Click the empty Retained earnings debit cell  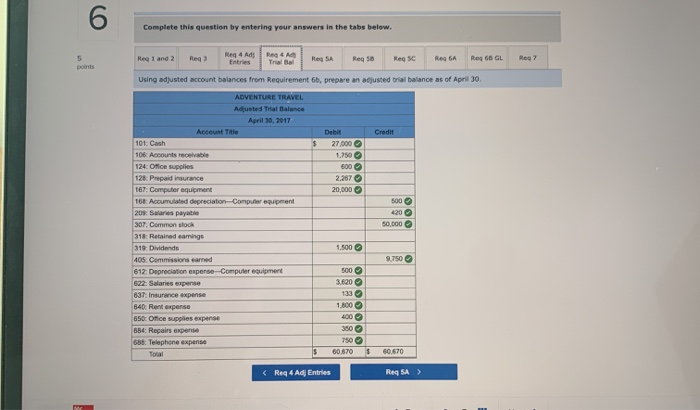coord(338,236)
